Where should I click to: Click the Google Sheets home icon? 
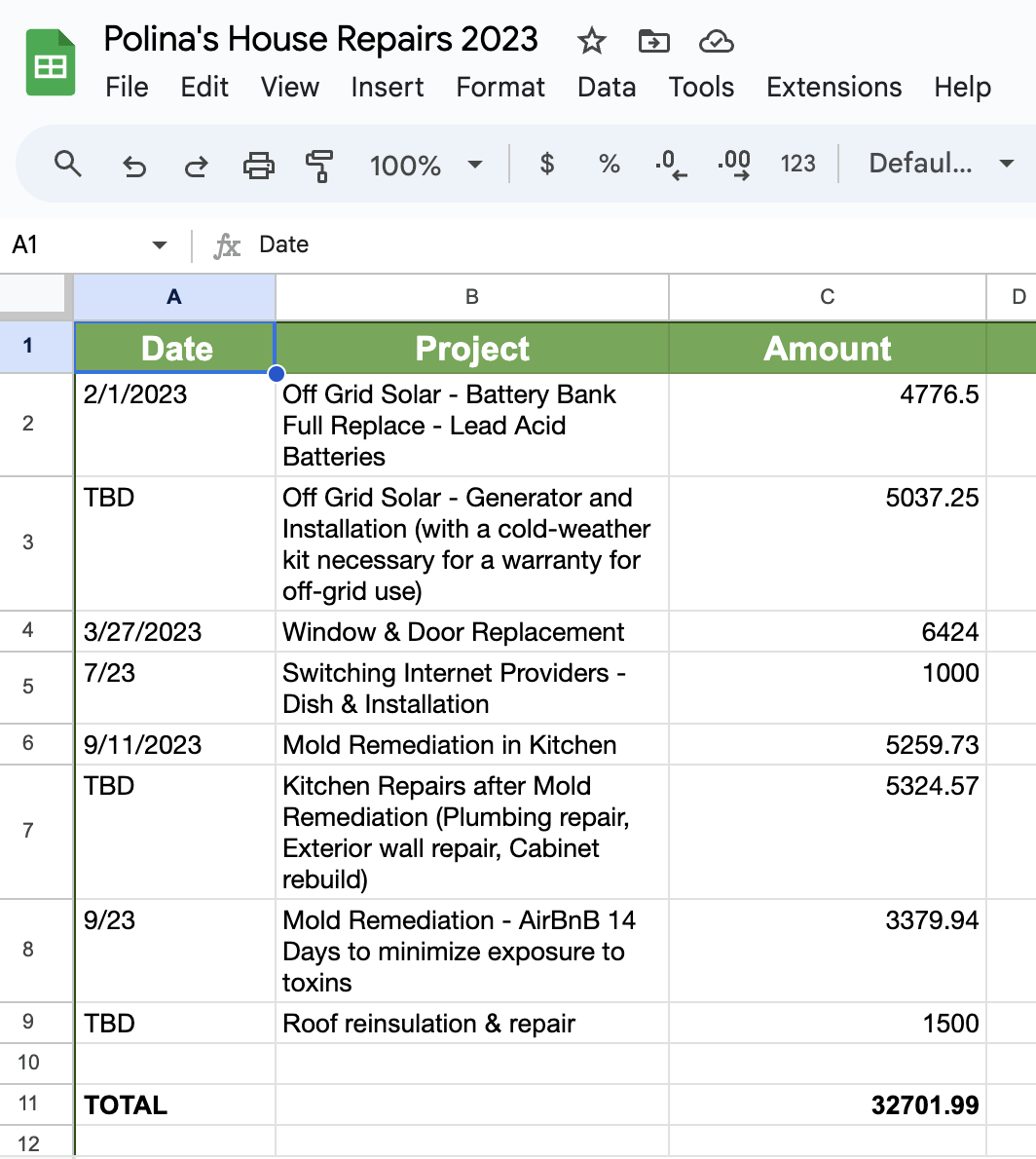[x=51, y=63]
